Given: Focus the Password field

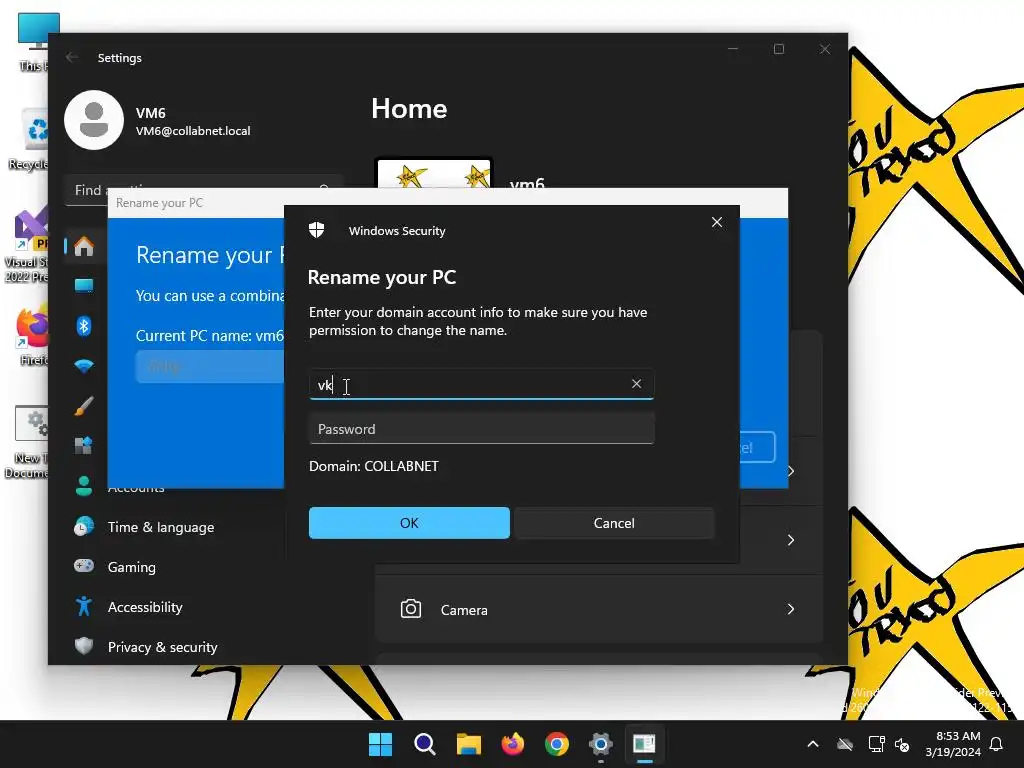Looking at the screenshot, I should coord(481,429).
